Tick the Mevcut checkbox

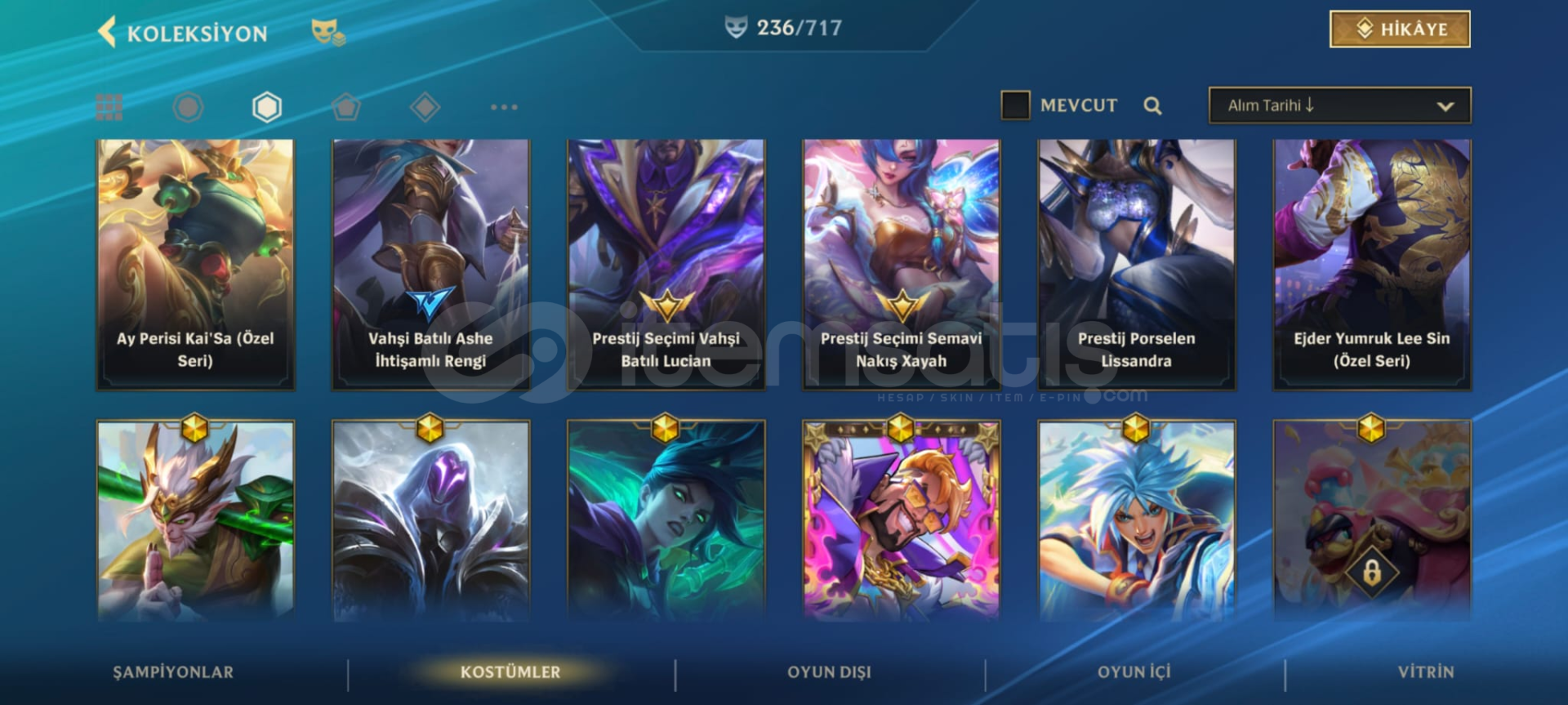(x=1015, y=105)
